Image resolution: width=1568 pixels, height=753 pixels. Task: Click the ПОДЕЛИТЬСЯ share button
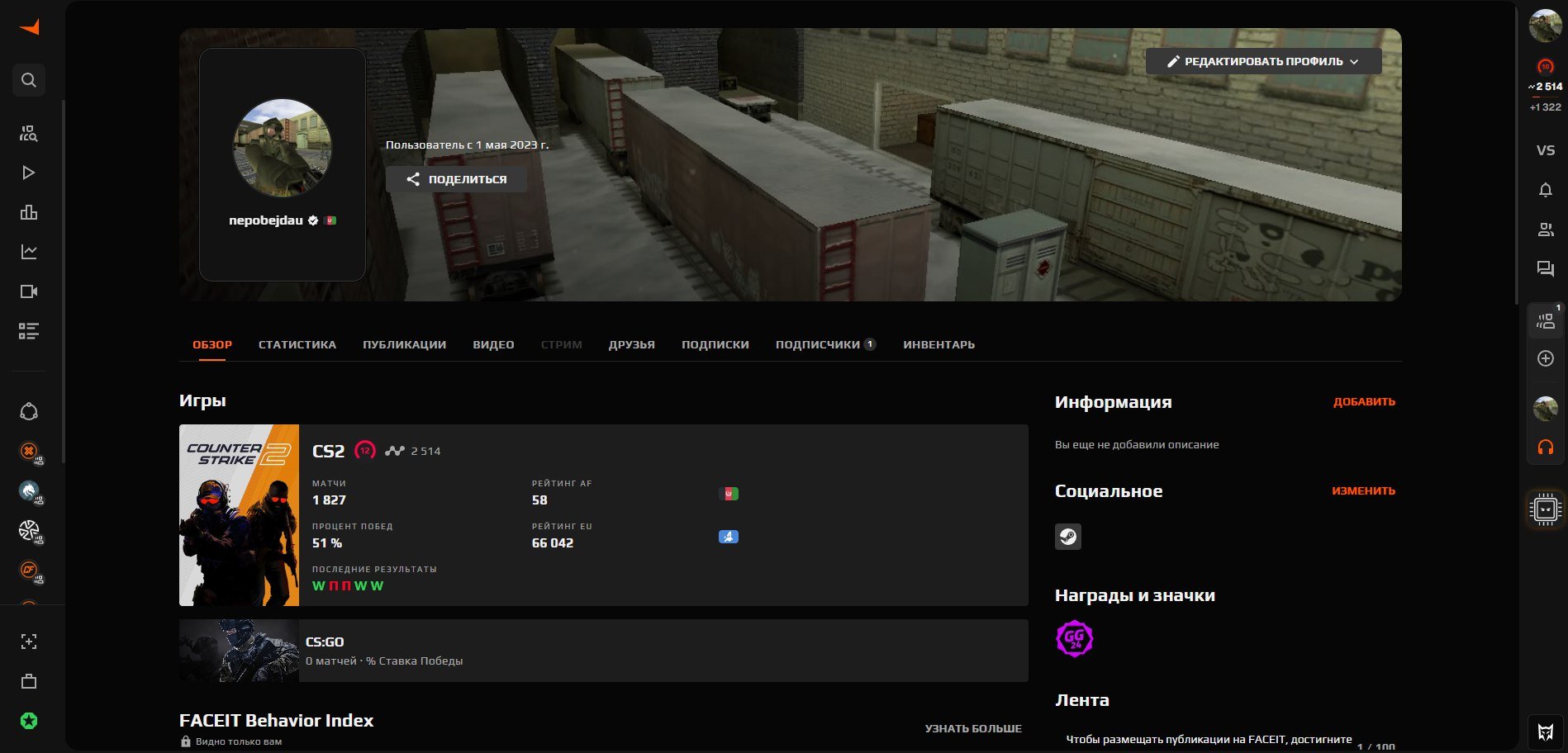(x=457, y=179)
